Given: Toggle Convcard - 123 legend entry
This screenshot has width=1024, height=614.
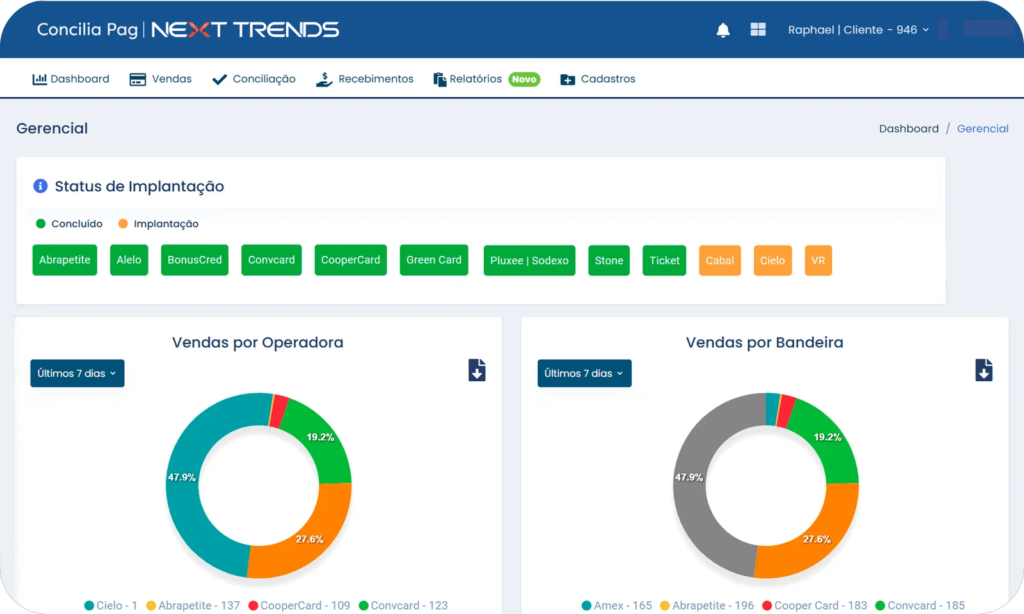Looking at the screenshot, I should 404,606.
